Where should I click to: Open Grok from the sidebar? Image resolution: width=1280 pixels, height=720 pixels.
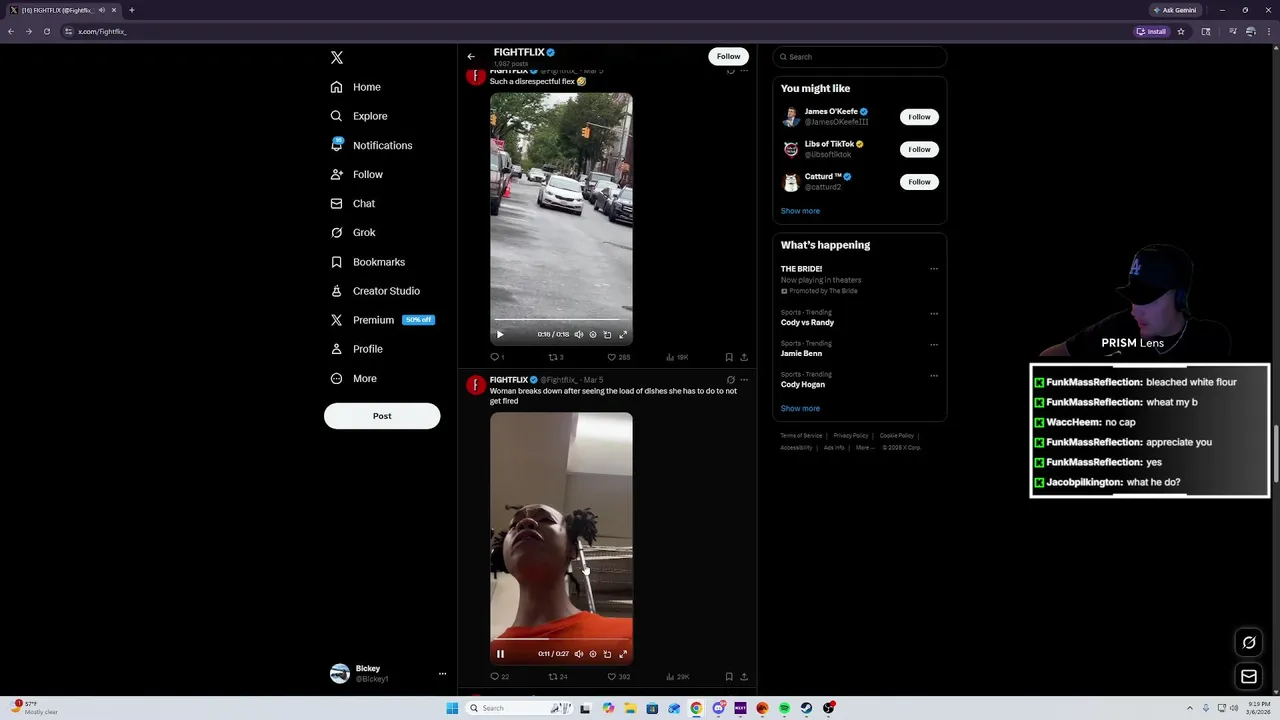(353, 232)
